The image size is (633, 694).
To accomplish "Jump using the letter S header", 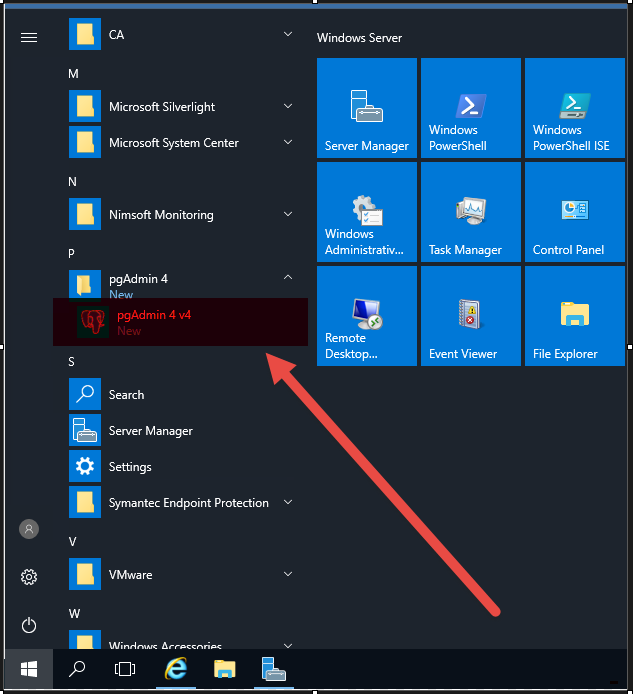I will click(x=71, y=362).
